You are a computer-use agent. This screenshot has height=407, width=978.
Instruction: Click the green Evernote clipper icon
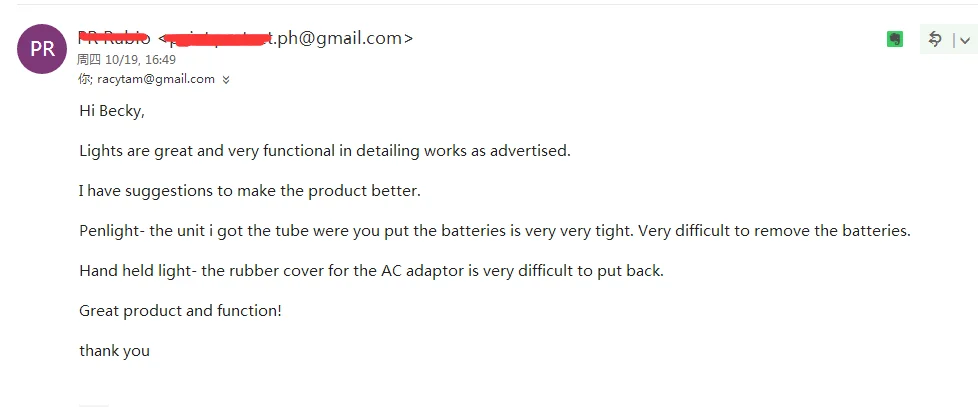[895, 39]
